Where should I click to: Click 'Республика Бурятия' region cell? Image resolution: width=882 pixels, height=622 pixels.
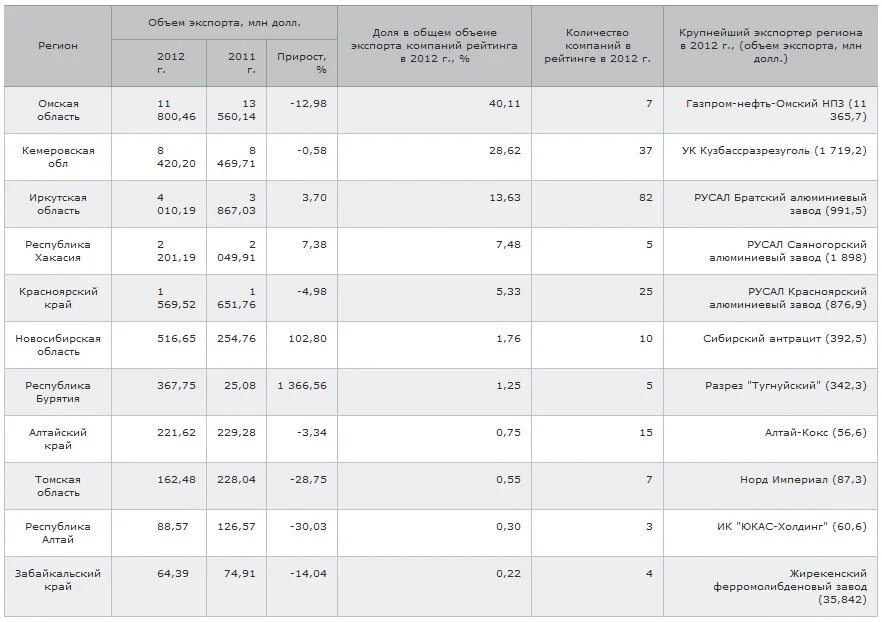point(58,392)
